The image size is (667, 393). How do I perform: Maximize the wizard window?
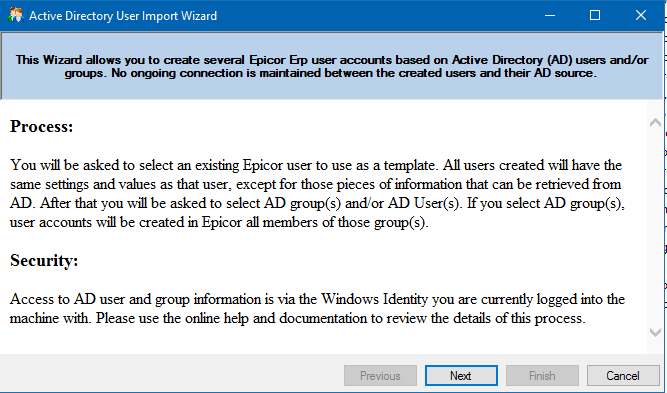[x=595, y=15]
